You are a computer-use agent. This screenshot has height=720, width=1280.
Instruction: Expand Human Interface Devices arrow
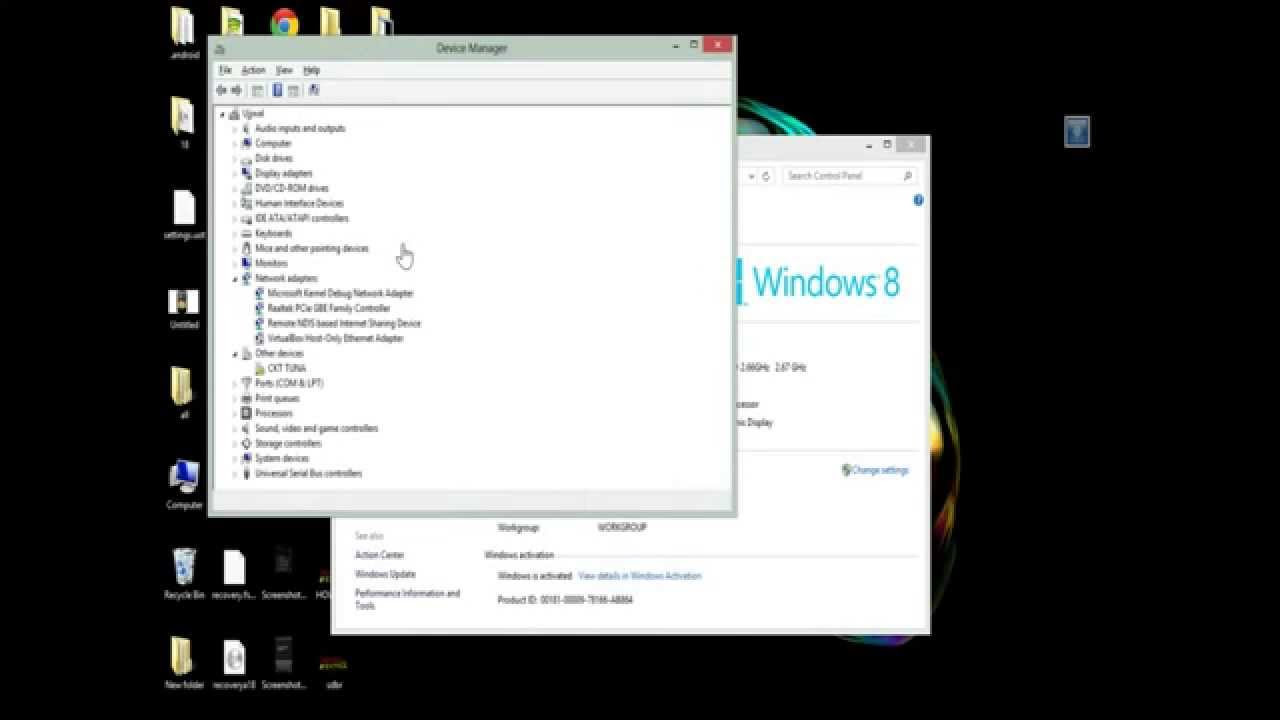tap(235, 204)
